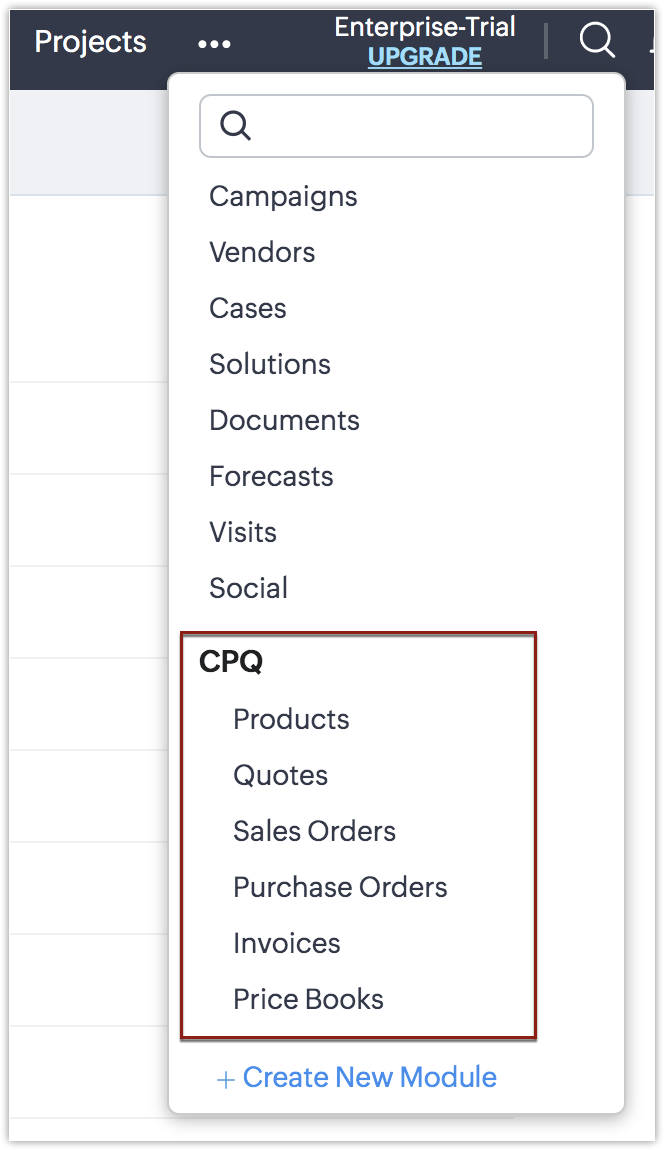This screenshot has width=664, height=1150.
Task: Open the Vendors module
Action: [x=262, y=252]
